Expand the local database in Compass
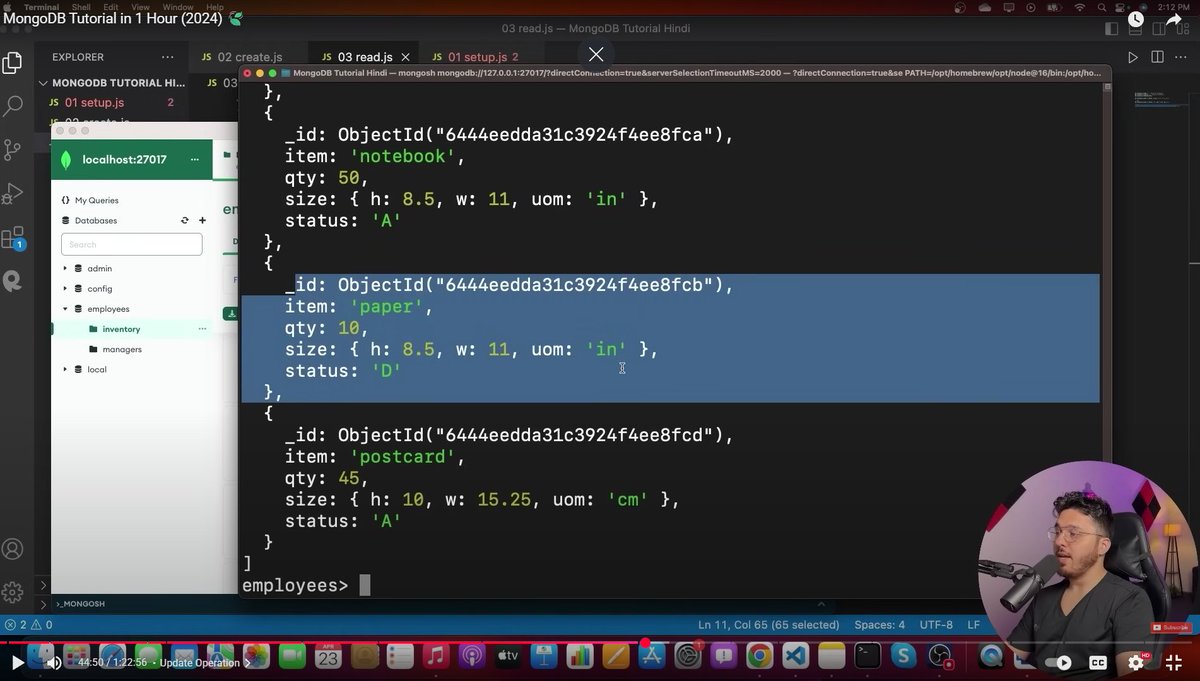This screenshot has height=681, width=1200. [65, 369]
